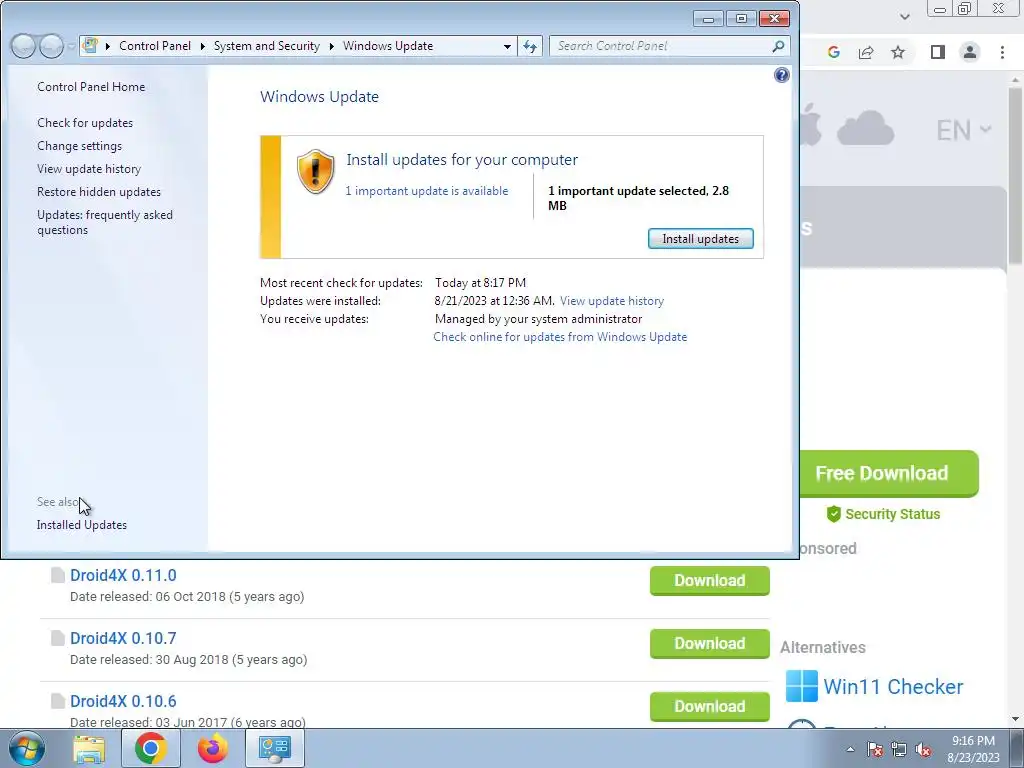The height and width of the screenshot is (768, 1024).
Task: Download Droid4X 0.10.7
Action: point(710,643)
